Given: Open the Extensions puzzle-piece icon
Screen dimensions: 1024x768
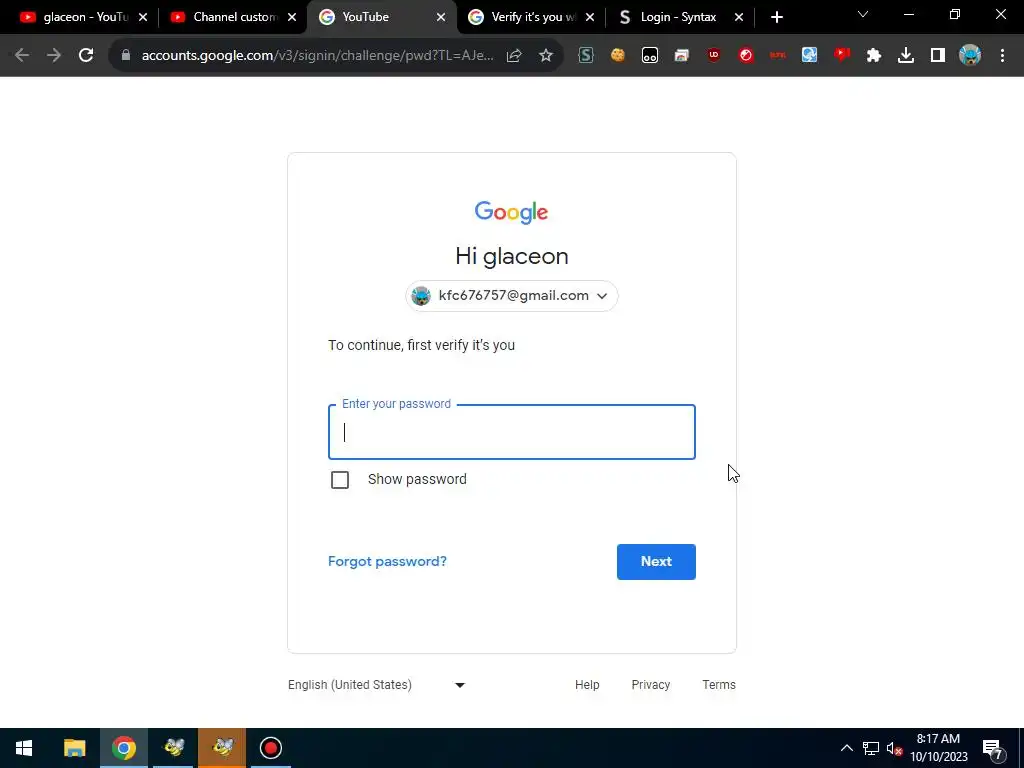Looking at the screenshot, I should [x=874, y=56].
